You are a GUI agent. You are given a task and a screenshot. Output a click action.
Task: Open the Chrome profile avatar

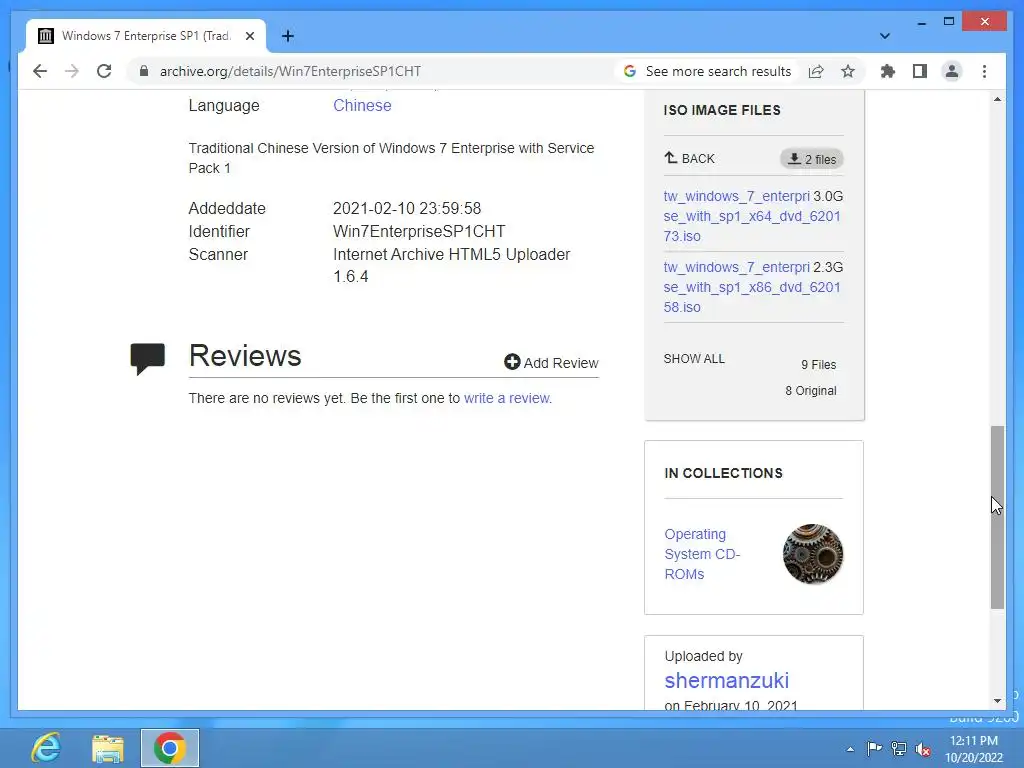(x=952, y=71)
